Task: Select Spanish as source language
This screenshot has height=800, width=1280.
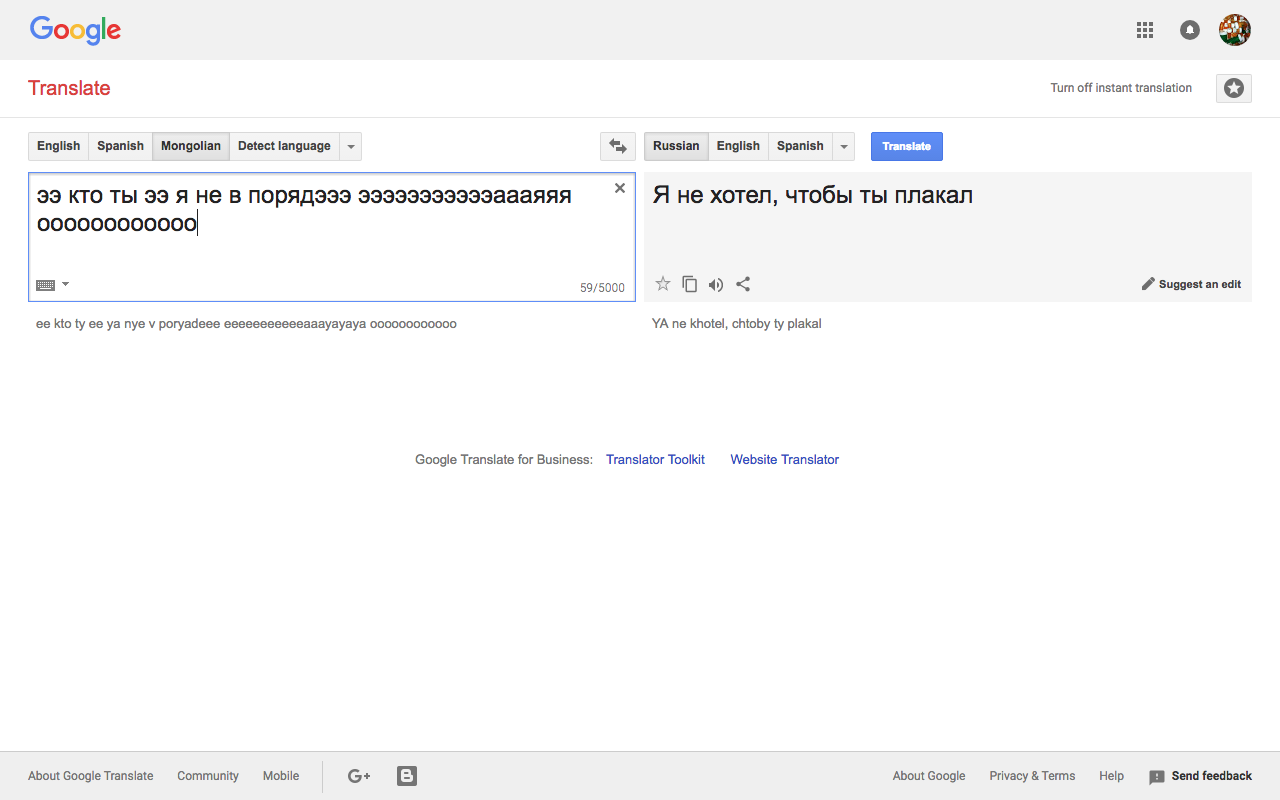Action: point(121,146)
